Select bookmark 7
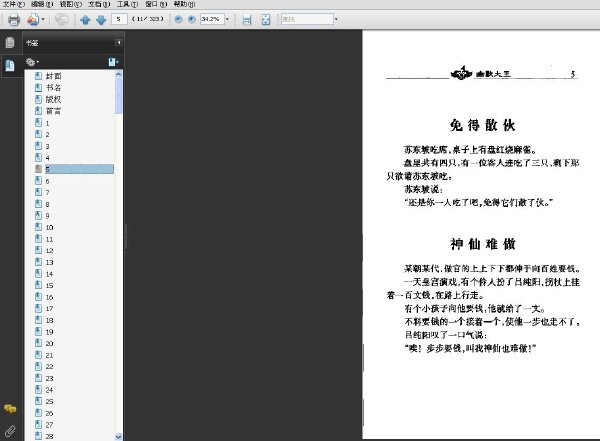 (47, 193)
